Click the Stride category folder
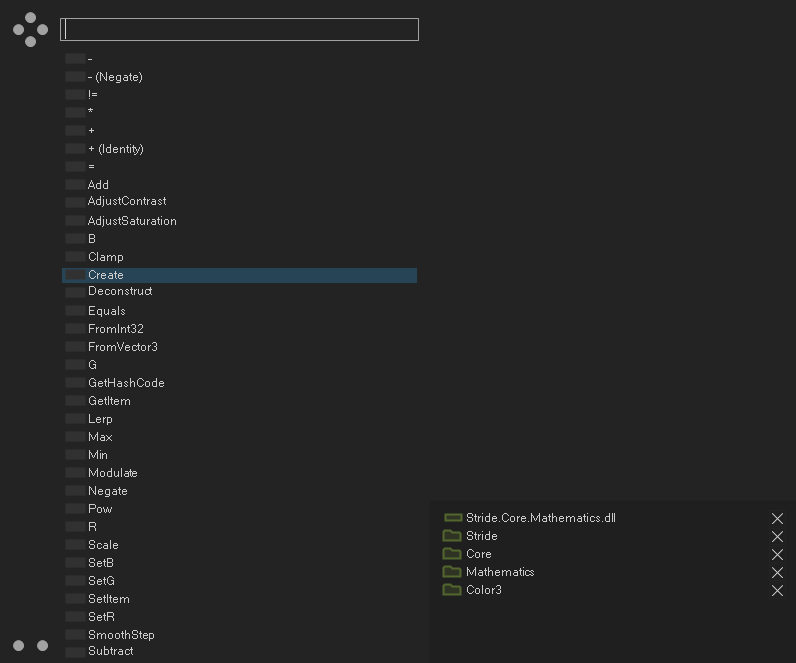 [x=482, y=536]
